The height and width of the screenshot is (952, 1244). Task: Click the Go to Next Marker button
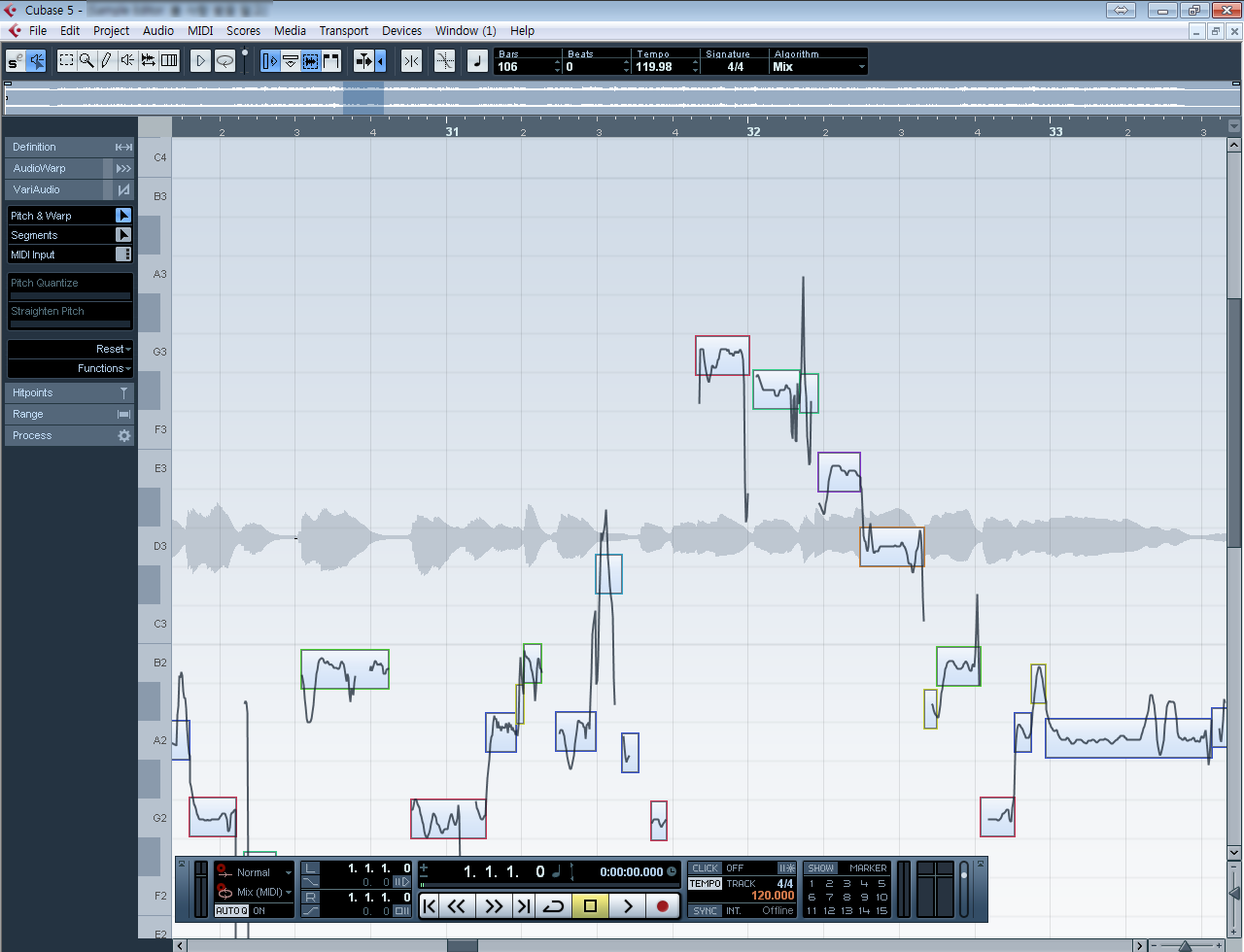click(524, 906)
